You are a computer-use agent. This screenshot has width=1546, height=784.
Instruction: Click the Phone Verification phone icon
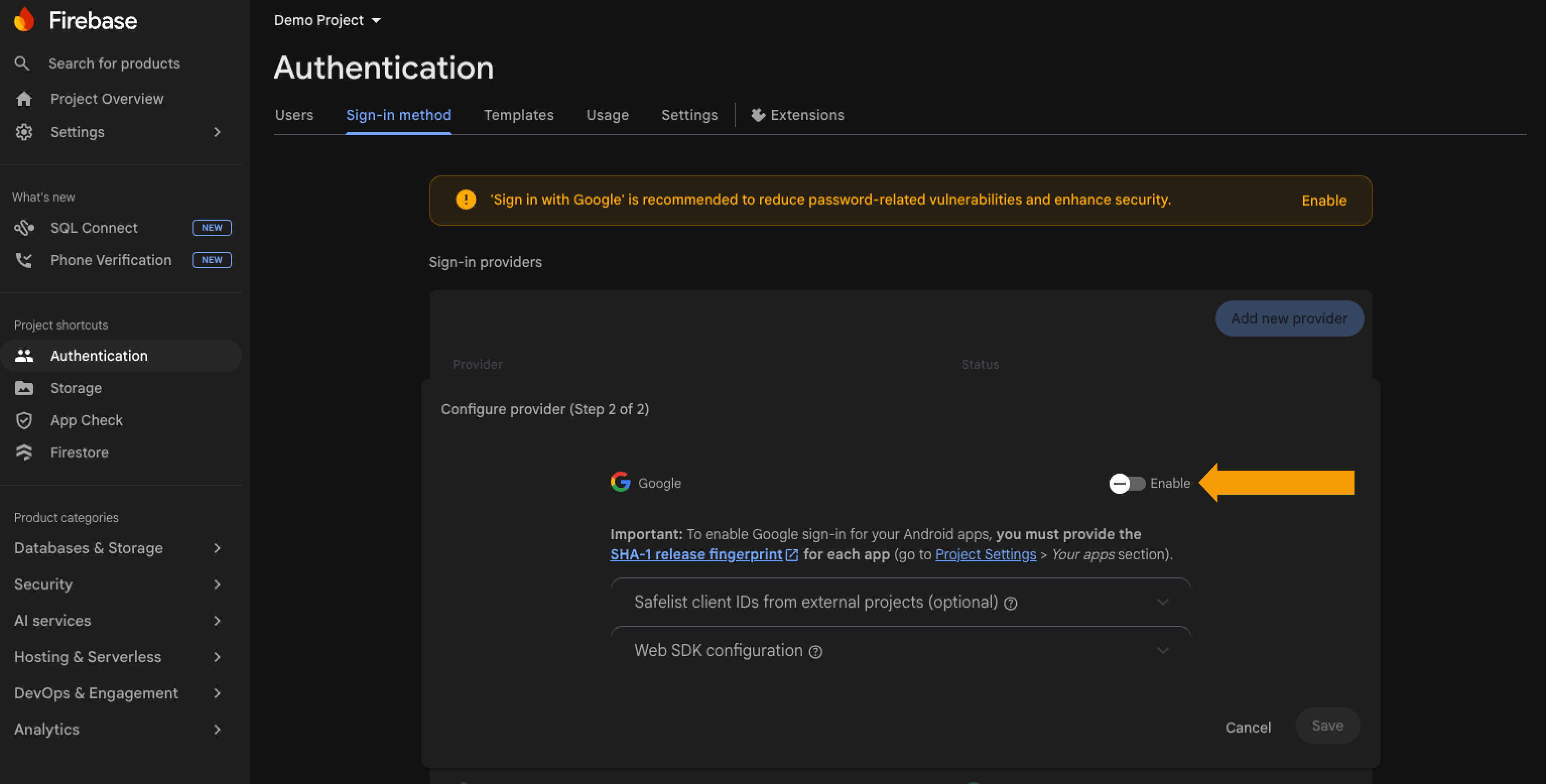(x=24, y=260)
